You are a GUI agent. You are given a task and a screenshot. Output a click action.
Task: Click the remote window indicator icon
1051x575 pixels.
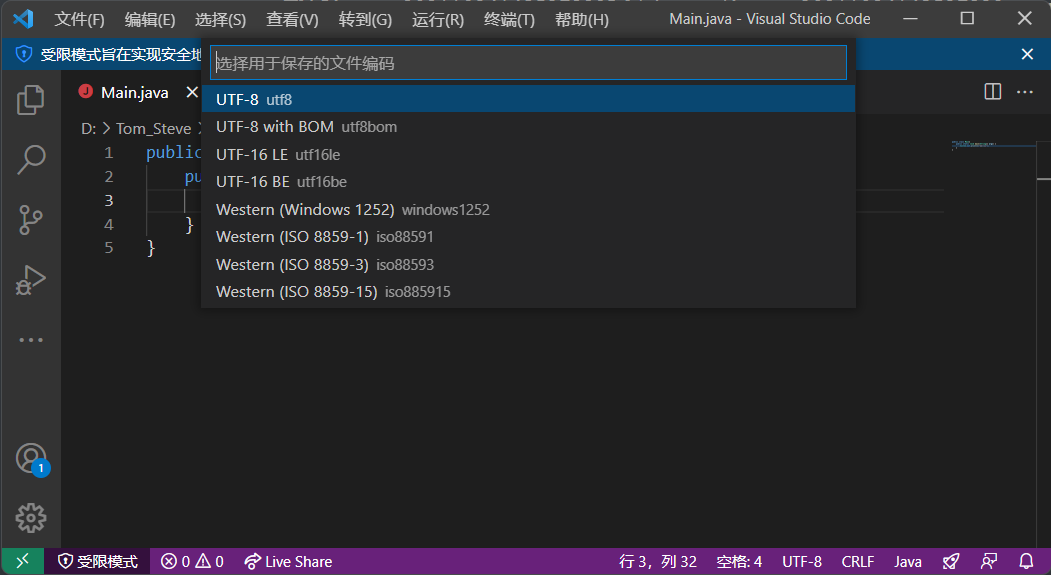point(22,561)
